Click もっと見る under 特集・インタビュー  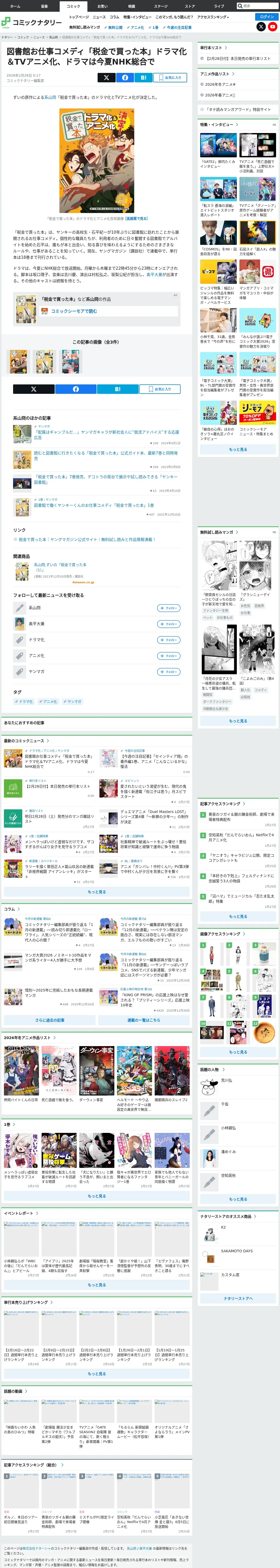(x=238, y=449)
